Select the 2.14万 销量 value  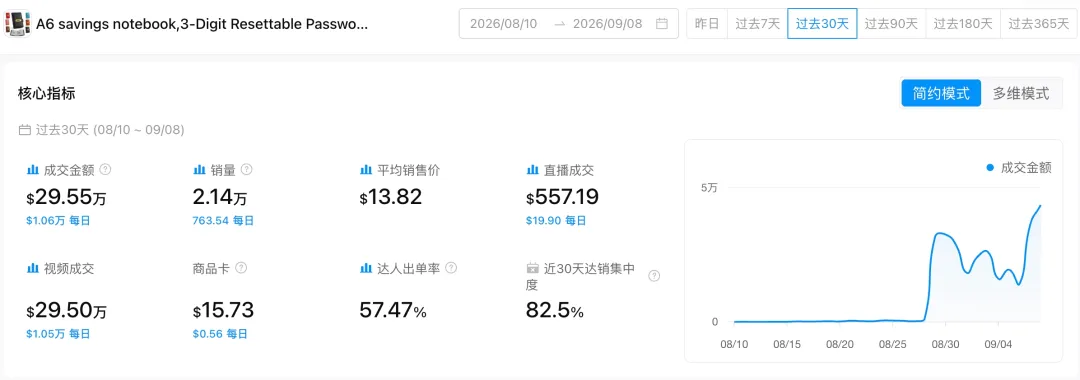point(220,198)
